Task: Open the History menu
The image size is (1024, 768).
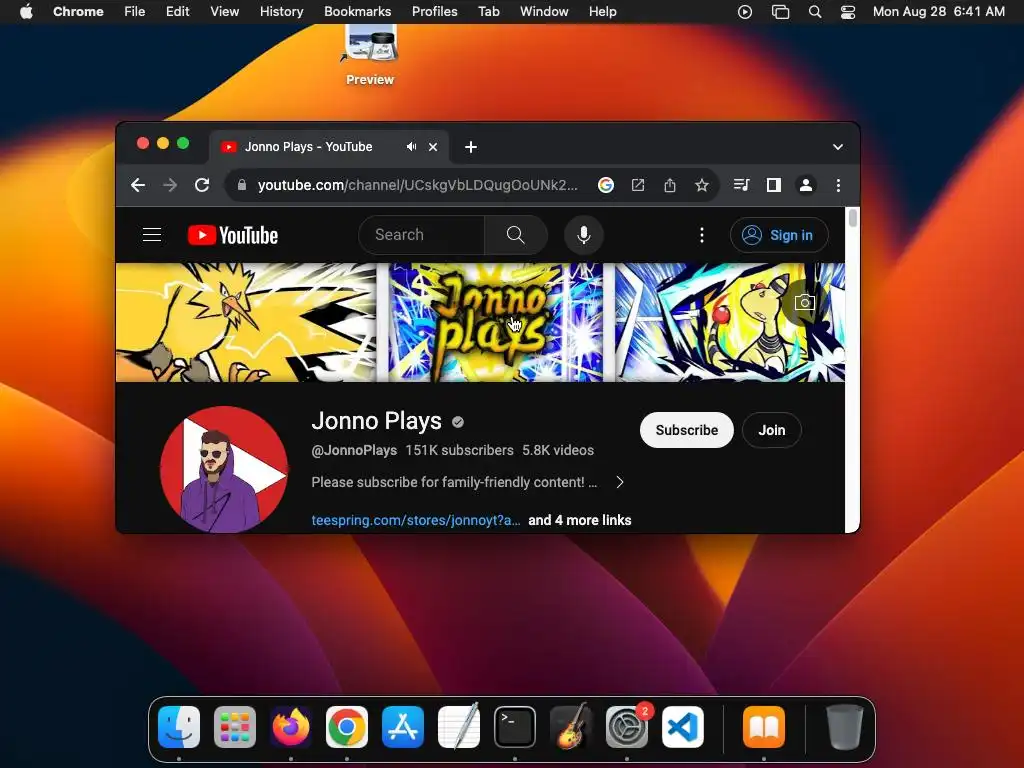Action: [281, 12]
